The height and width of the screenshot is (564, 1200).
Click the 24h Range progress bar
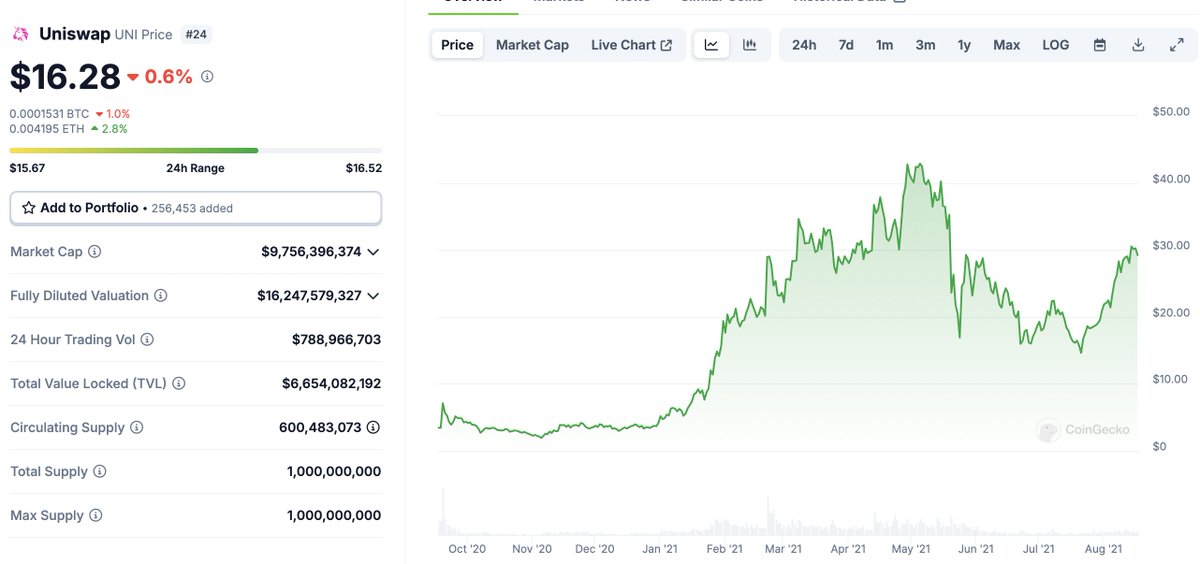(196, 151)
